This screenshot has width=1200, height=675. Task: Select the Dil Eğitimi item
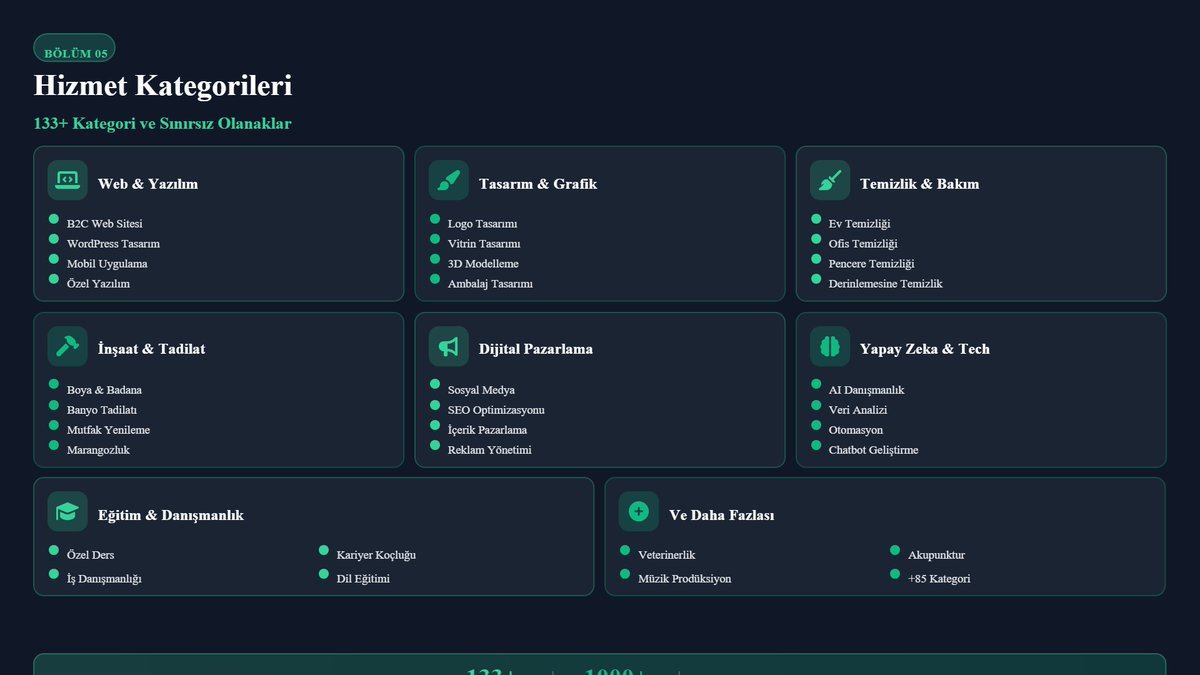[363, 579]
